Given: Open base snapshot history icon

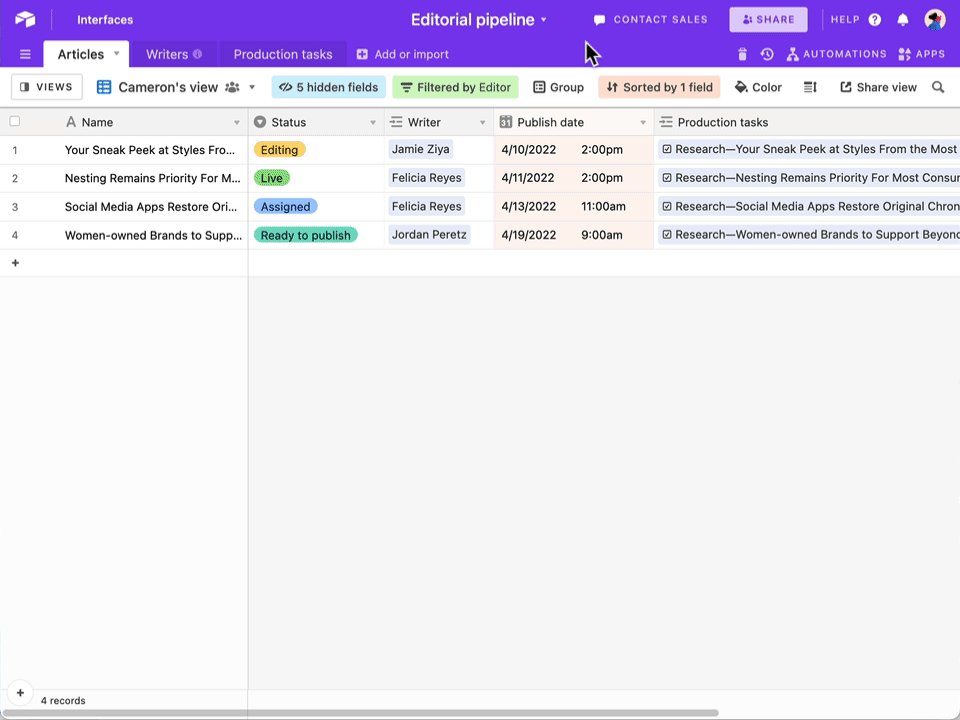Looking at the screenshot, I should coord(765,54).
